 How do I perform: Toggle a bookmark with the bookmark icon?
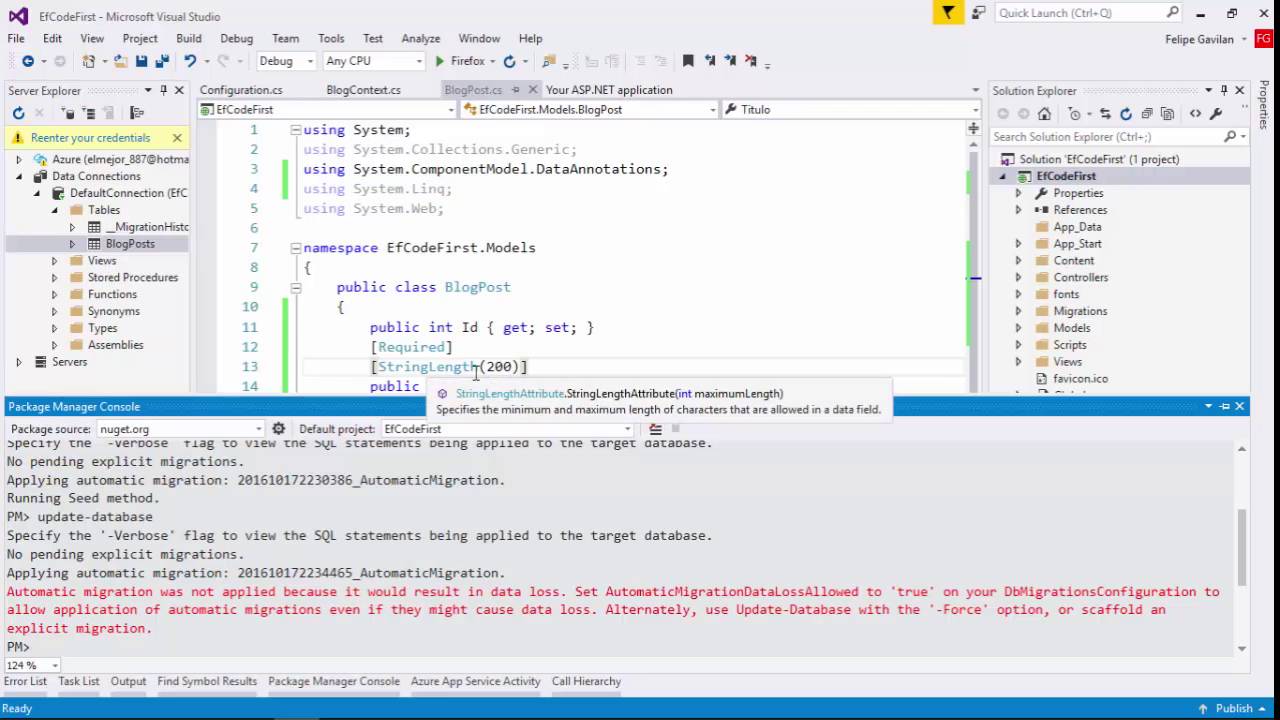tap(688, 61)
